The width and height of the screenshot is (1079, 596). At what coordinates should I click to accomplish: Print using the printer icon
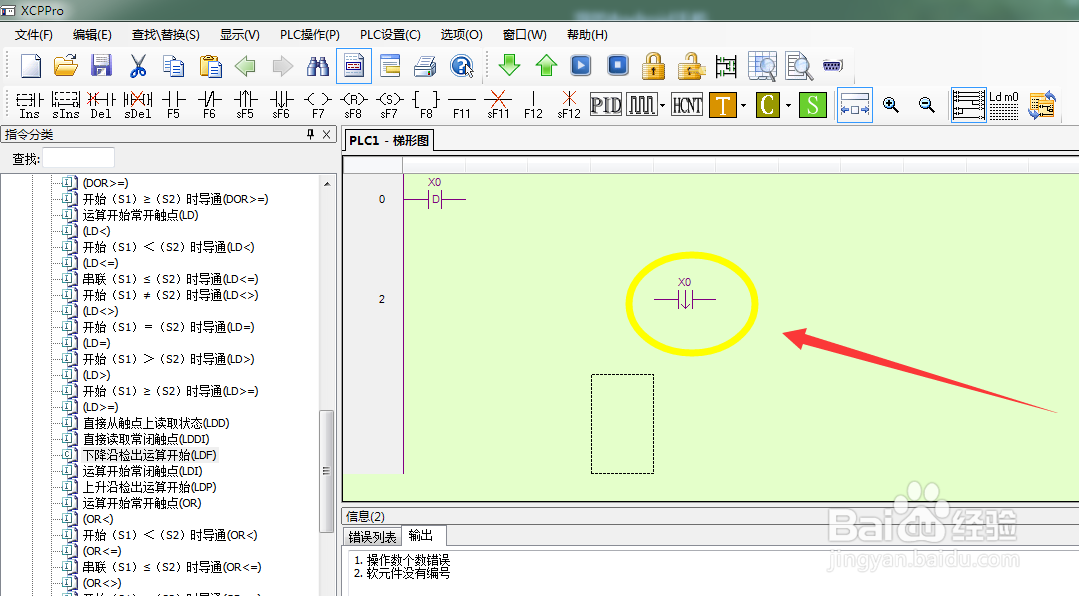[425, 66]
